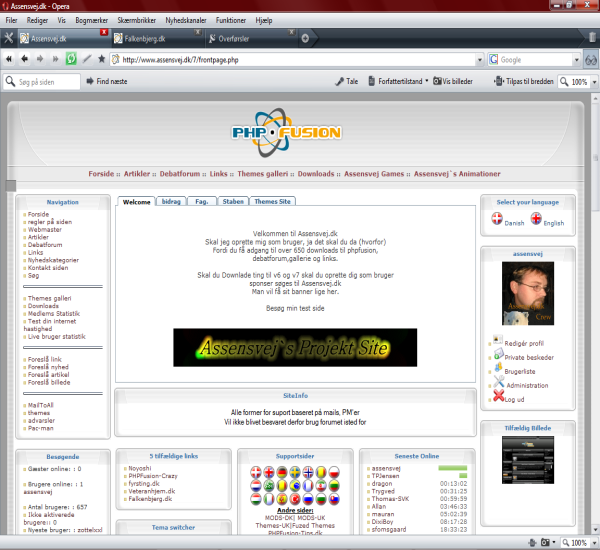Click Tilpas til bredden

(x=523, y=81)
